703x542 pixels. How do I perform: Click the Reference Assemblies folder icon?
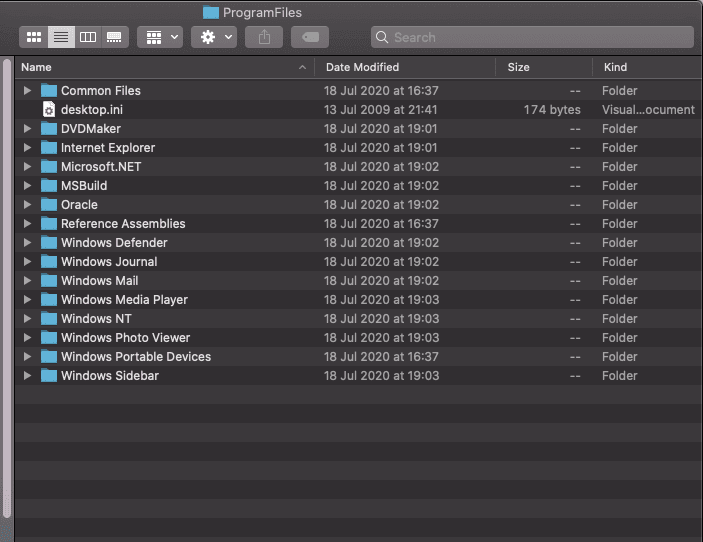49,223
